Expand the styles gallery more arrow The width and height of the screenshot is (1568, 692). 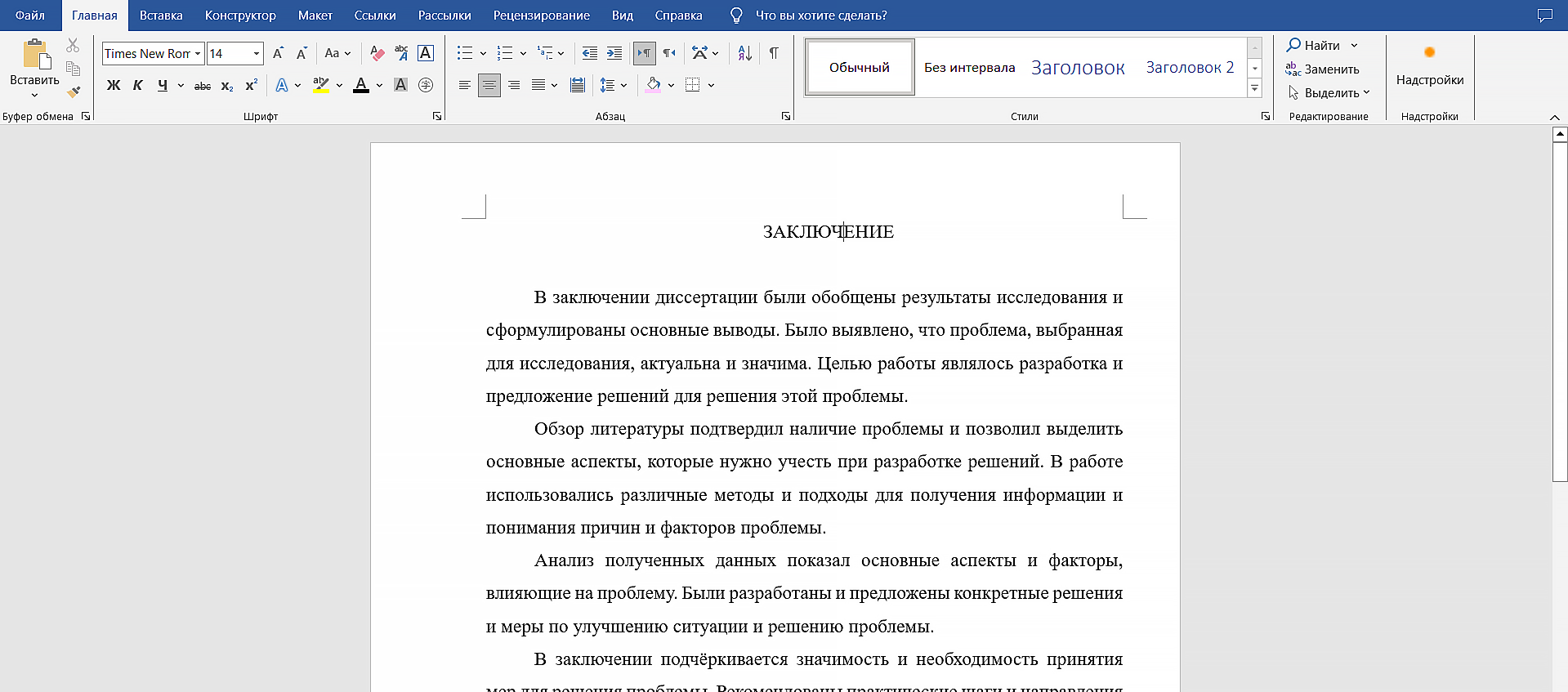(x=1255, y=88)
